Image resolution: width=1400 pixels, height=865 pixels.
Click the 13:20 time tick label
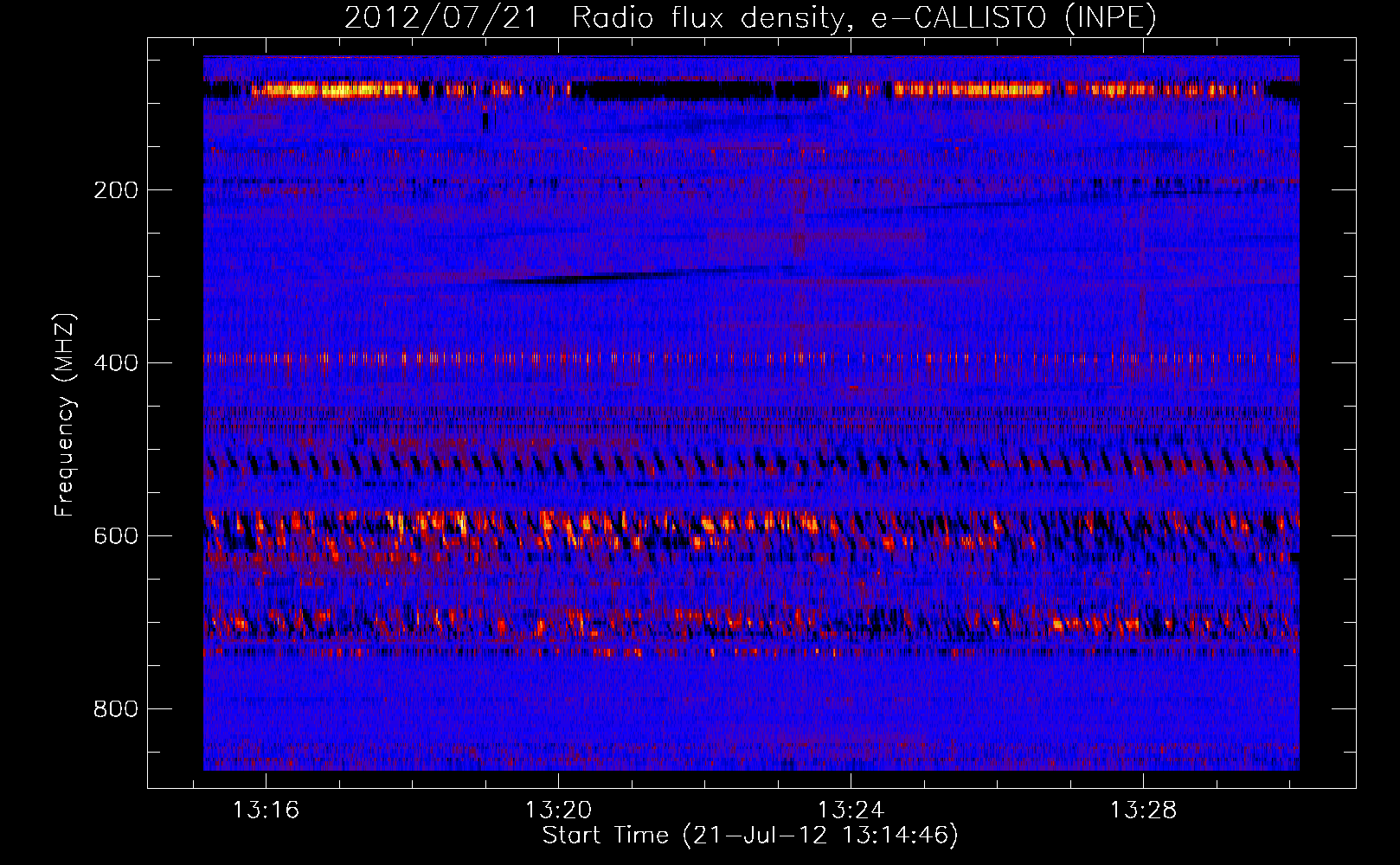pyautogui.click(x=558, y=810)
